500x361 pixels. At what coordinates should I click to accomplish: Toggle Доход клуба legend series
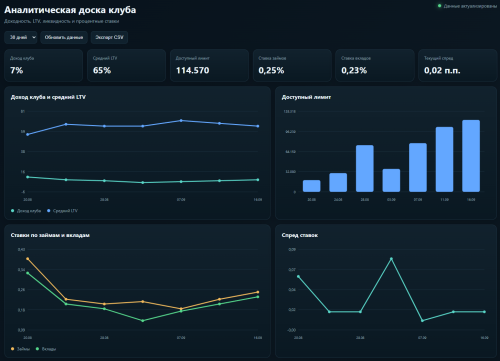click(x=26, y=211)
